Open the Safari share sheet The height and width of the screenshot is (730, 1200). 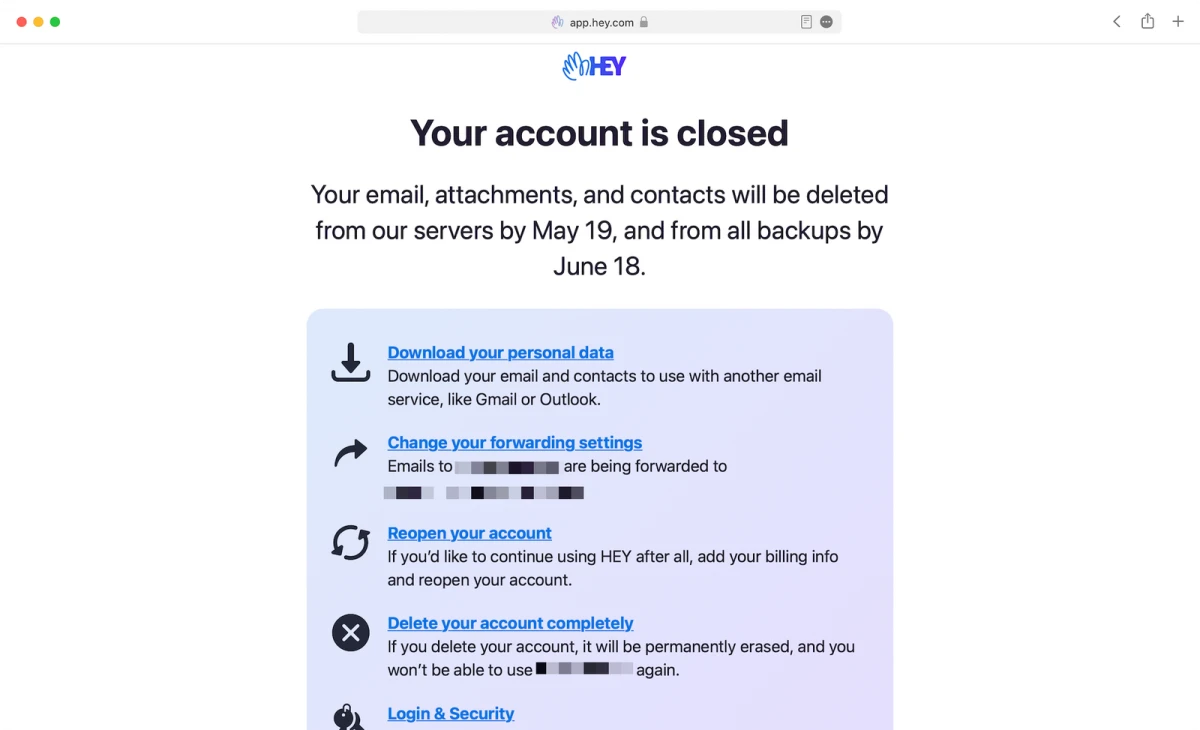coord(1147,22)
